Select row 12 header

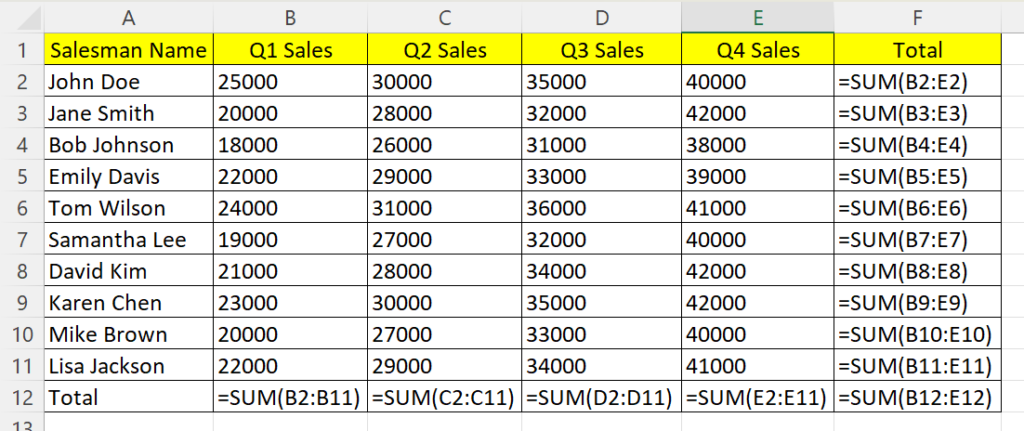tap(22, 398)
